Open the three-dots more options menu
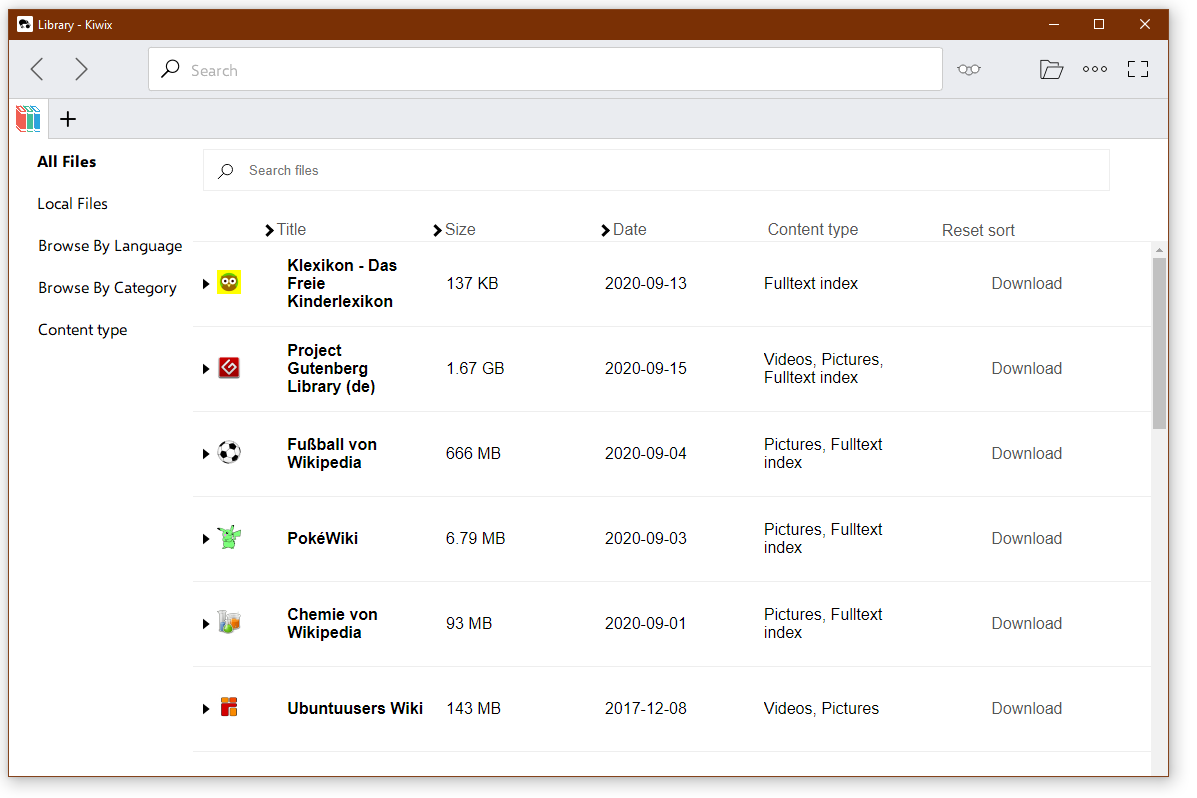This screenshot has width=1197, height=798. (x=1094, y=70)
